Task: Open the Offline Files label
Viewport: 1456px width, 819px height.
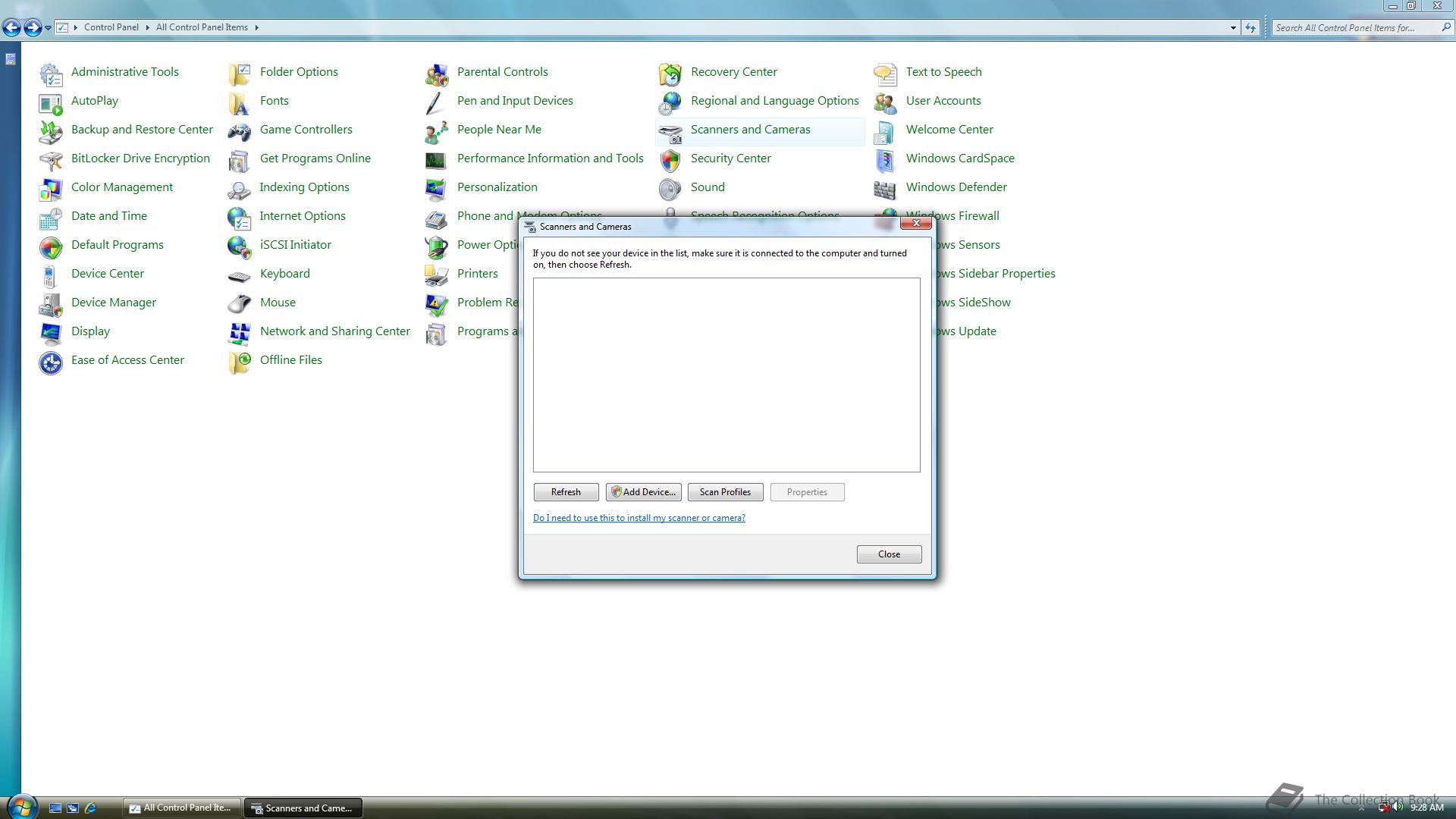Action: 290,360
